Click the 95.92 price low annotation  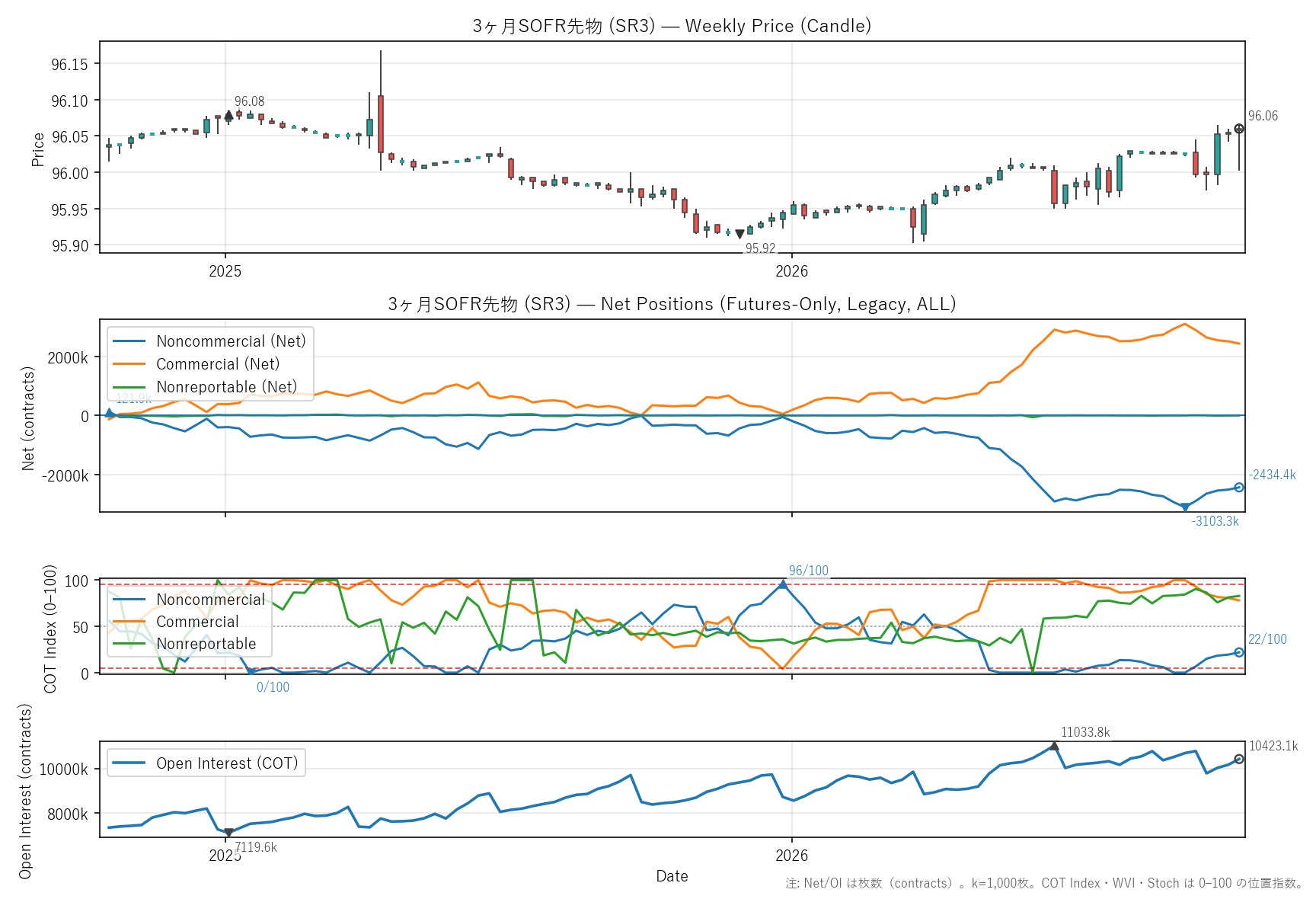click(x=760, y=248)
